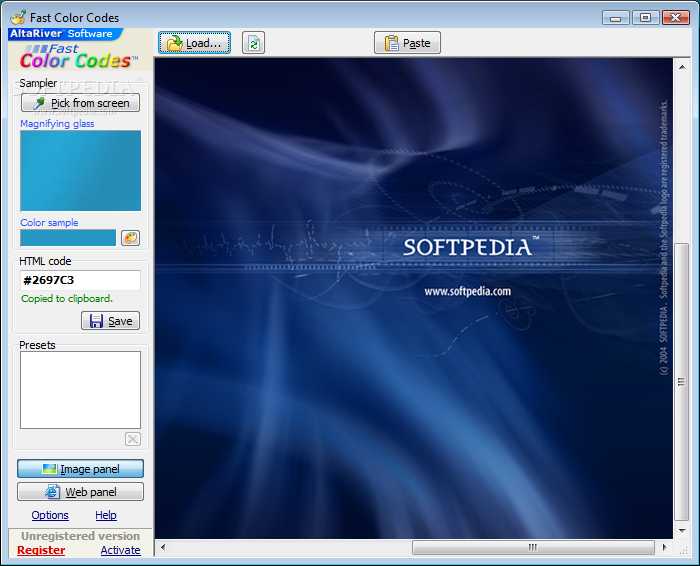Save the current color code
Screen dimensions: 700x566
tap(110, 321)
